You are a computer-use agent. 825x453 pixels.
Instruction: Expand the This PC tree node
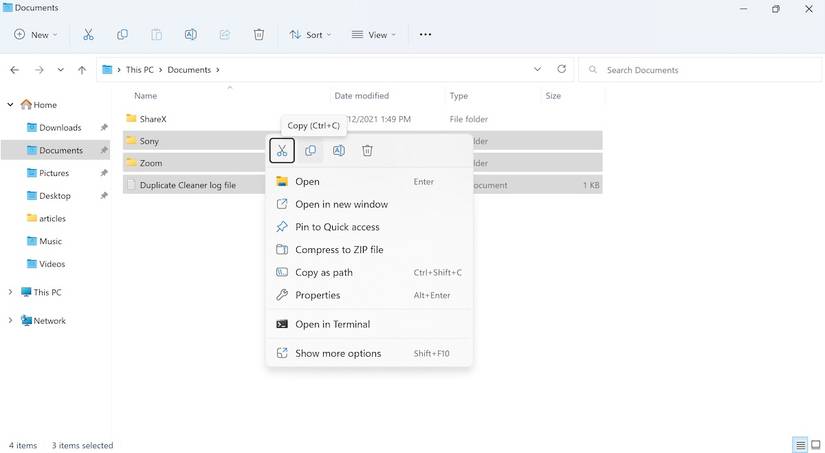(x=11, y=293)
